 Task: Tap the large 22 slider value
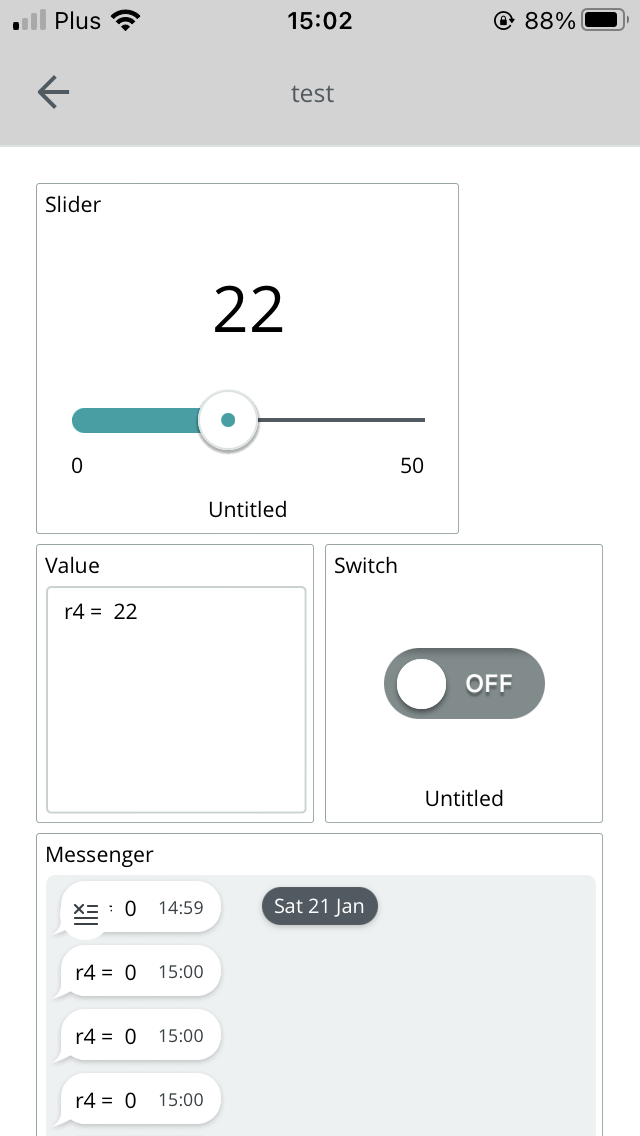[248, 309]
